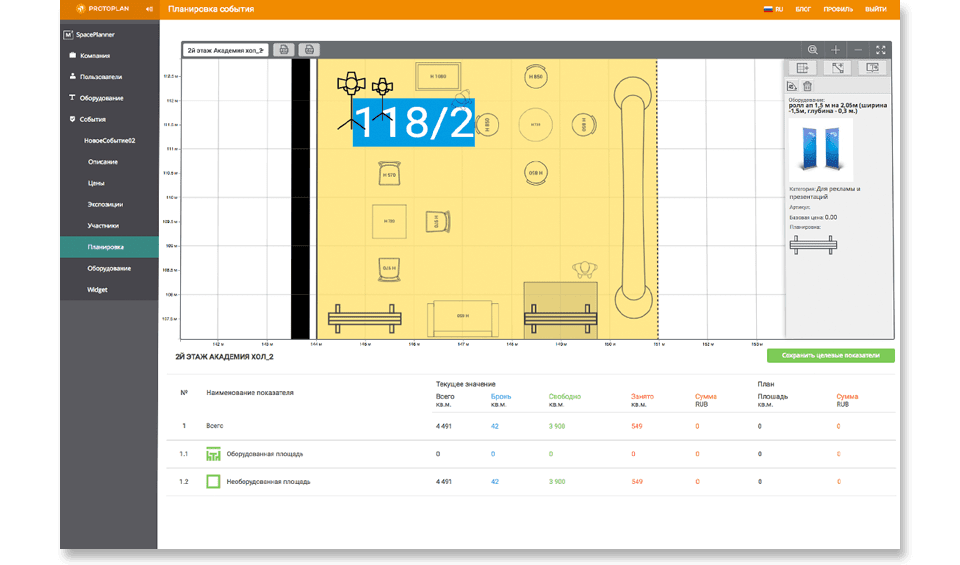
Task: Select the blue 118/2 stand label
Action: 414,122
